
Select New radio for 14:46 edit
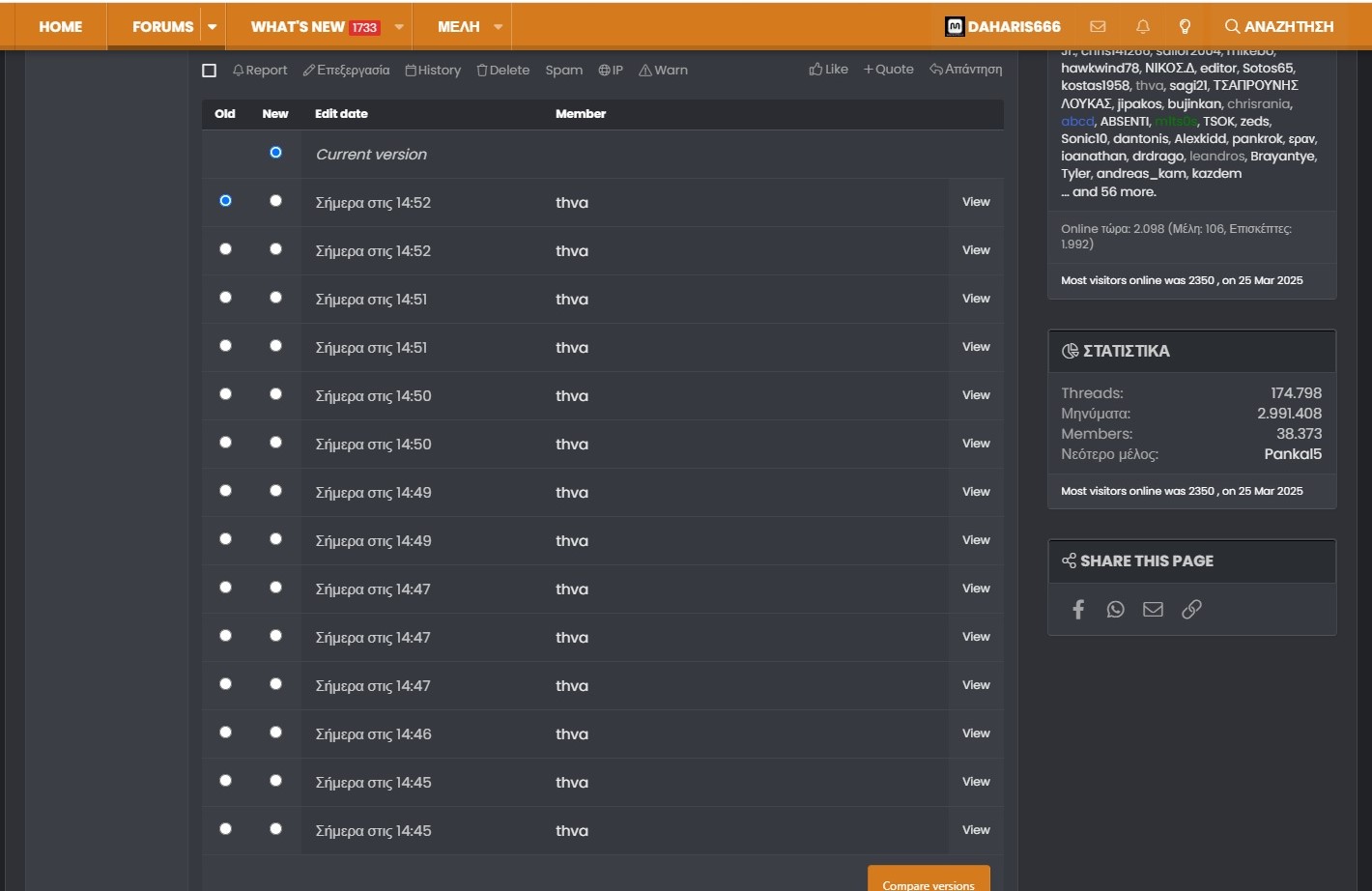(275, 733)
